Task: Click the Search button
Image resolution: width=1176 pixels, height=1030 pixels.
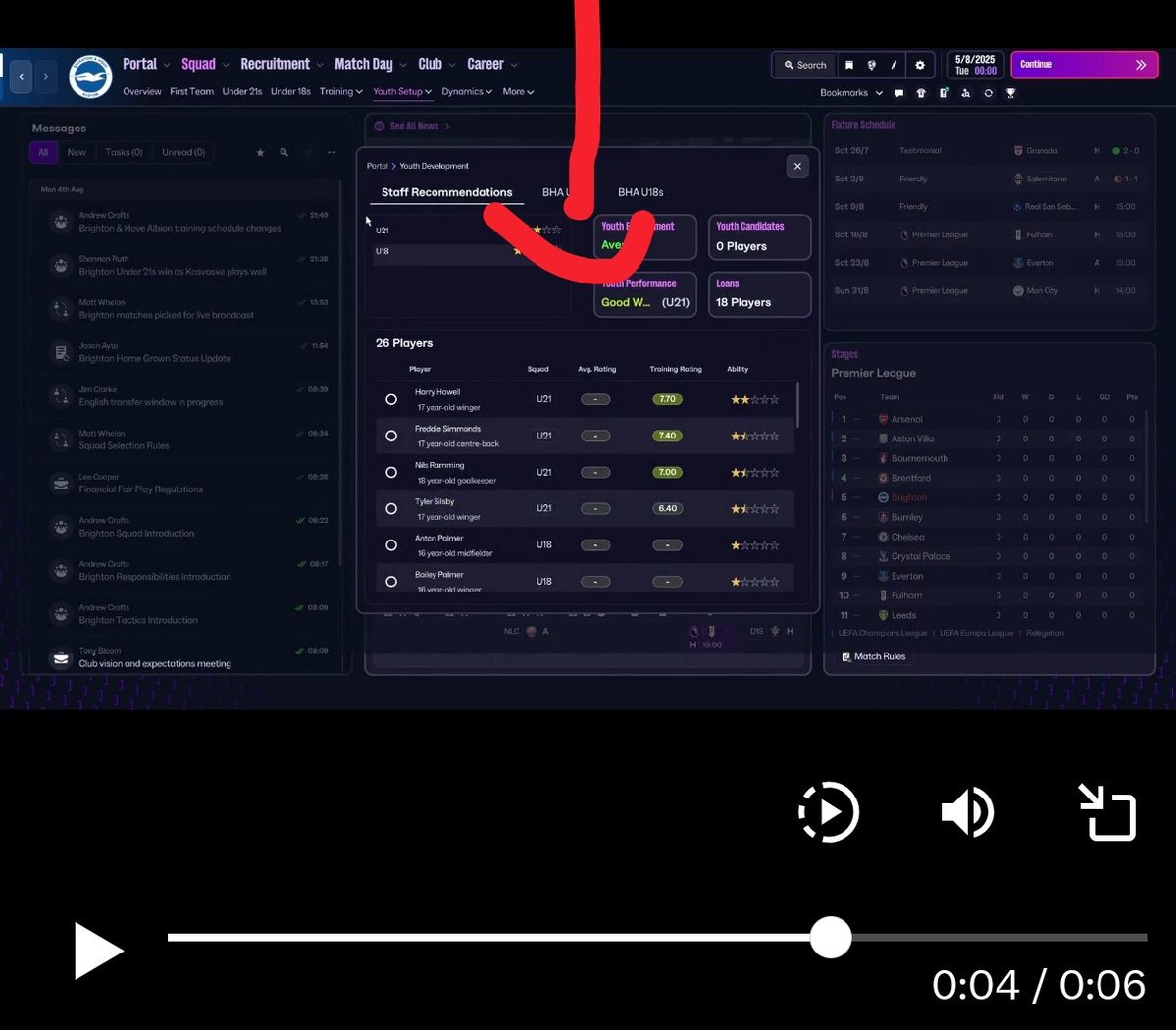Action: point(804,66)
